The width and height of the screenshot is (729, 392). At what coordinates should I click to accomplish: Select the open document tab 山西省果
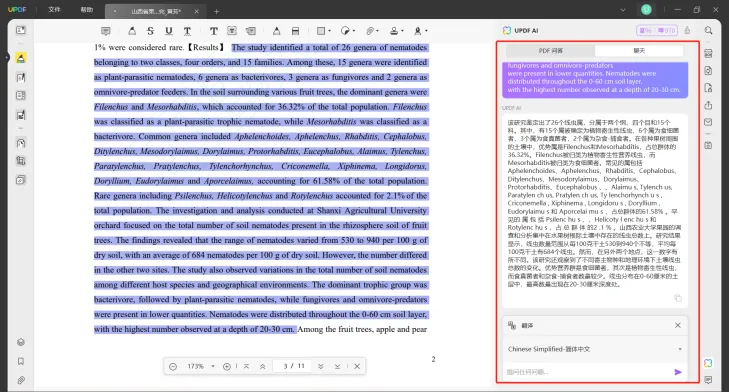coord(155,11)
